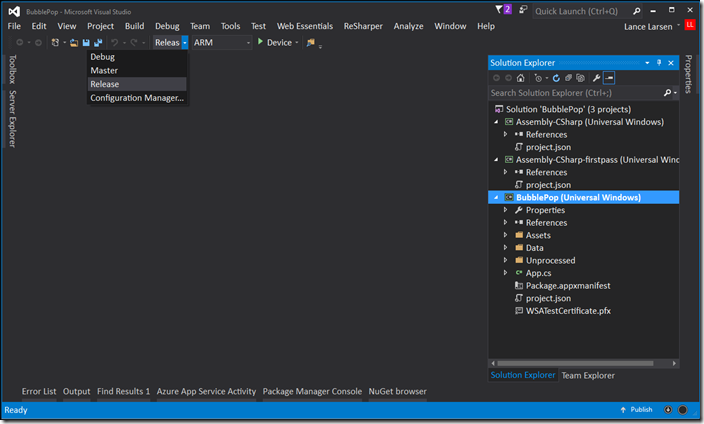Click the Undo arrow icon
The image size is (704, 424).
115,43
